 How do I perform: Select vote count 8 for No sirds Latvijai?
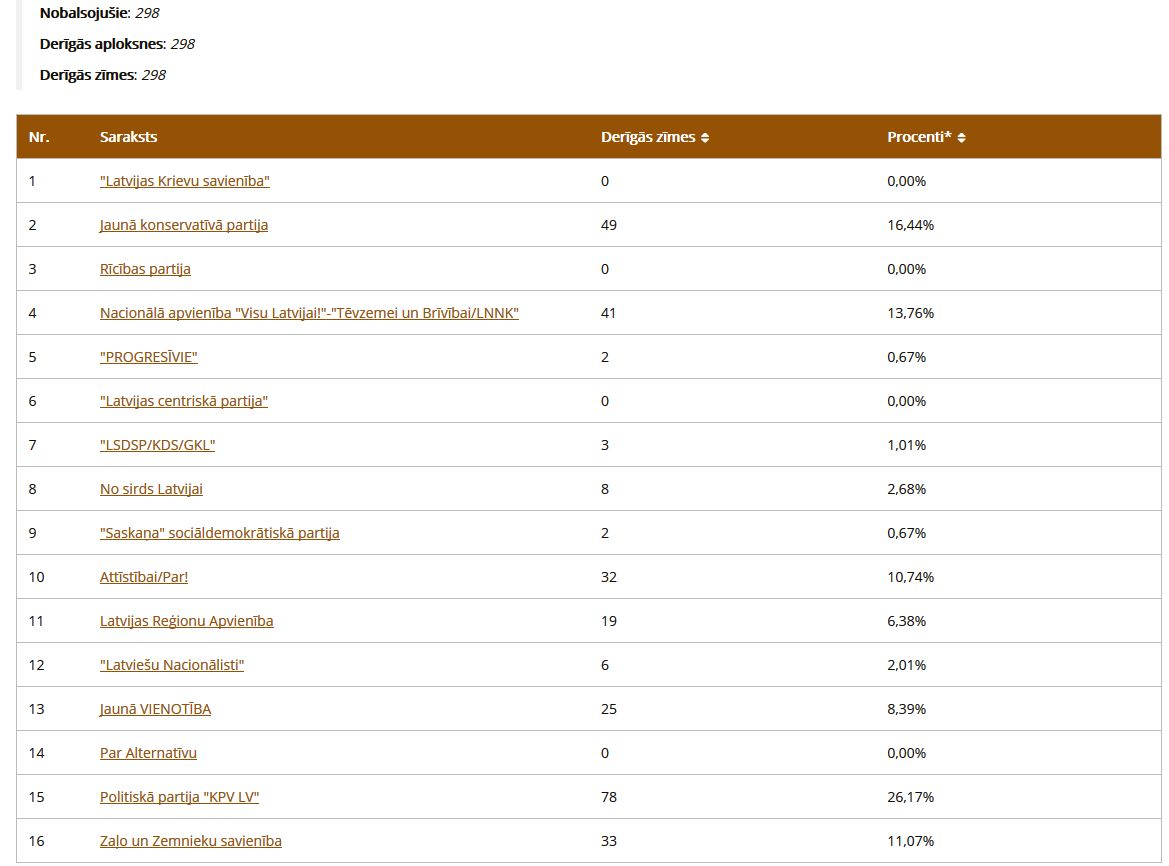point(605,489)
